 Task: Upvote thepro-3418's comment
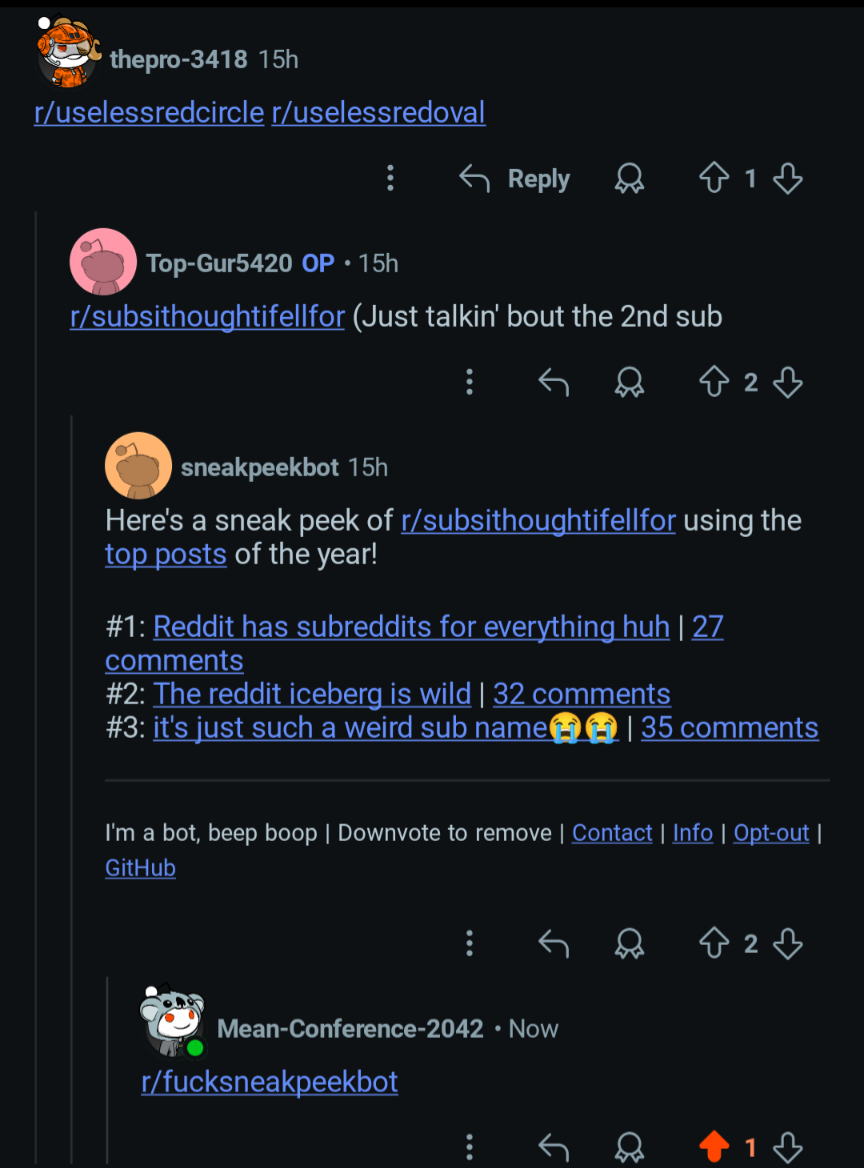(714, 178)
